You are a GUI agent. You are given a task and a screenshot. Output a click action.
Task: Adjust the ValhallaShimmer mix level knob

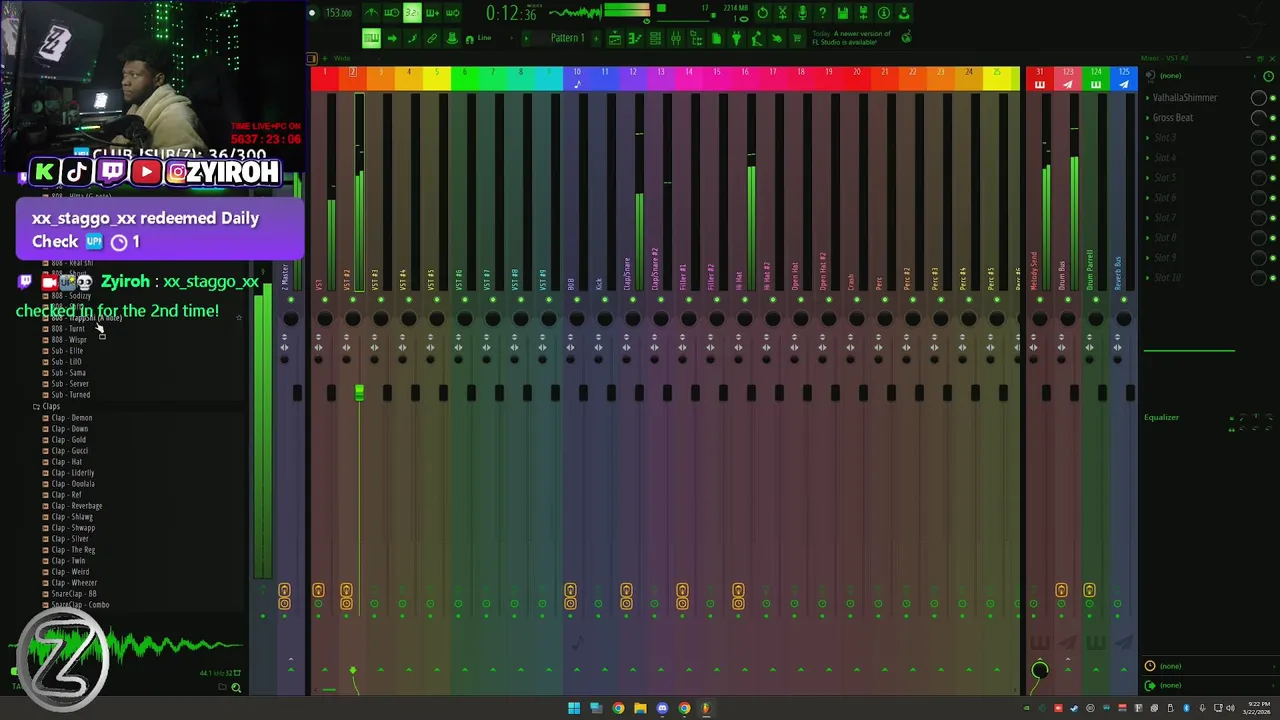(1259, 97)
